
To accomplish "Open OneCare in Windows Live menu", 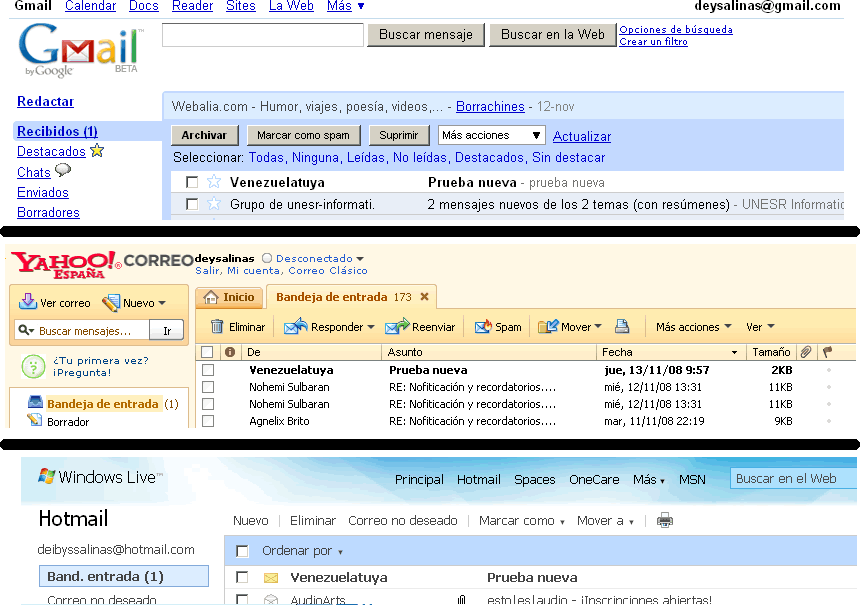I will pos(594,479).
